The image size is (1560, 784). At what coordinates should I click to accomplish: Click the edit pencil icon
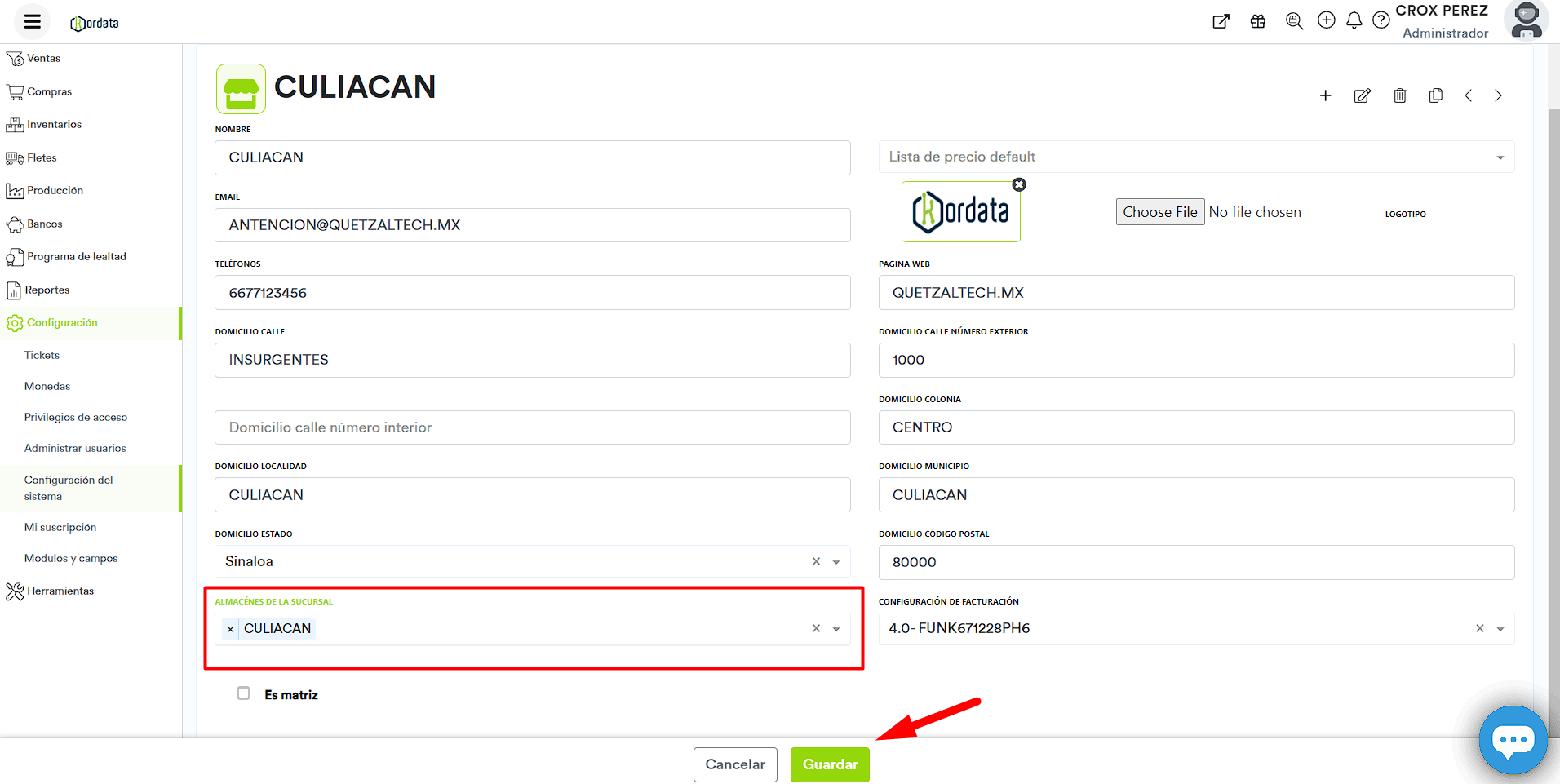(x=1362, y=95)
